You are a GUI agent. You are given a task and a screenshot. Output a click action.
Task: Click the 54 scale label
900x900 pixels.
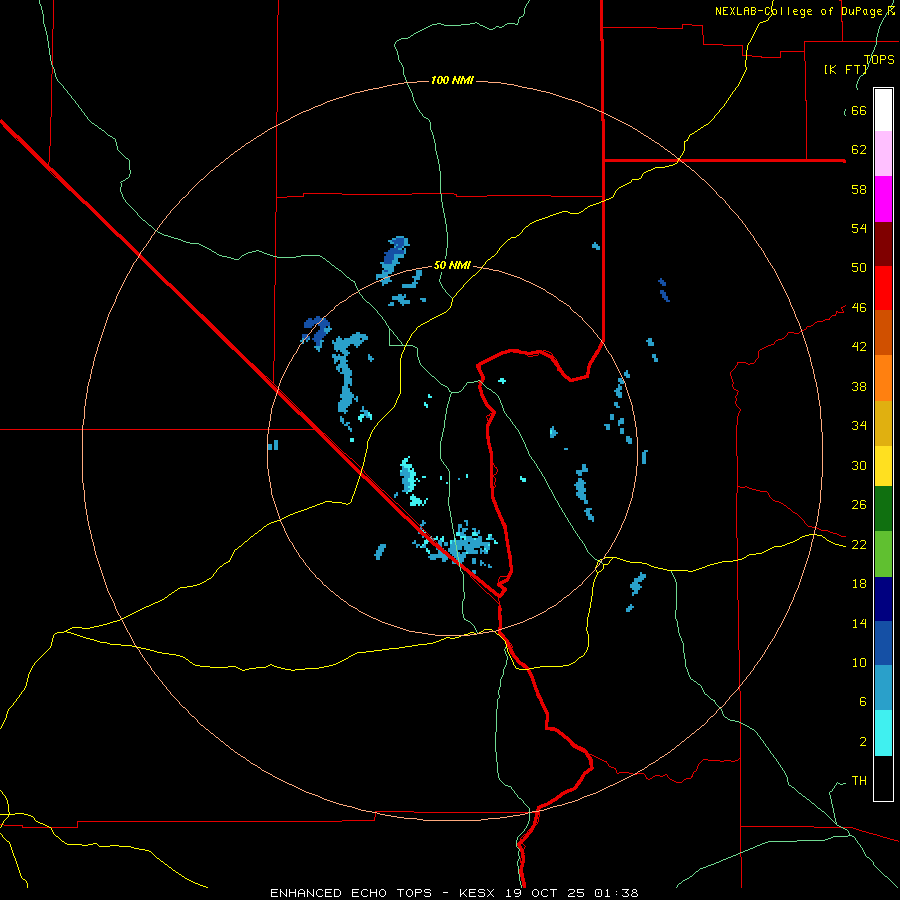(x=859, y=228)
